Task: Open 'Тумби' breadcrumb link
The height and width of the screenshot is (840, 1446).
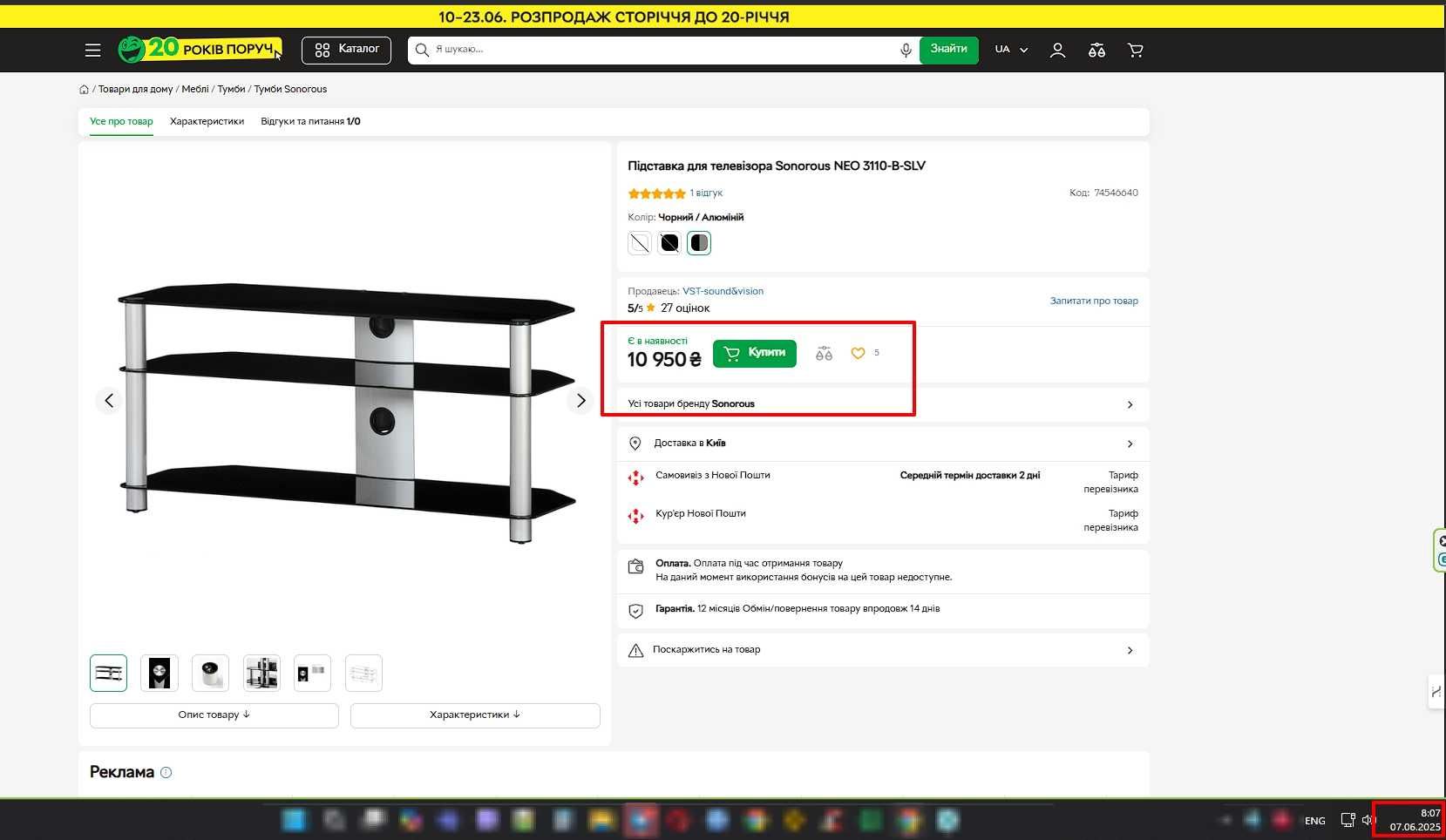Action: pos(231,89)
